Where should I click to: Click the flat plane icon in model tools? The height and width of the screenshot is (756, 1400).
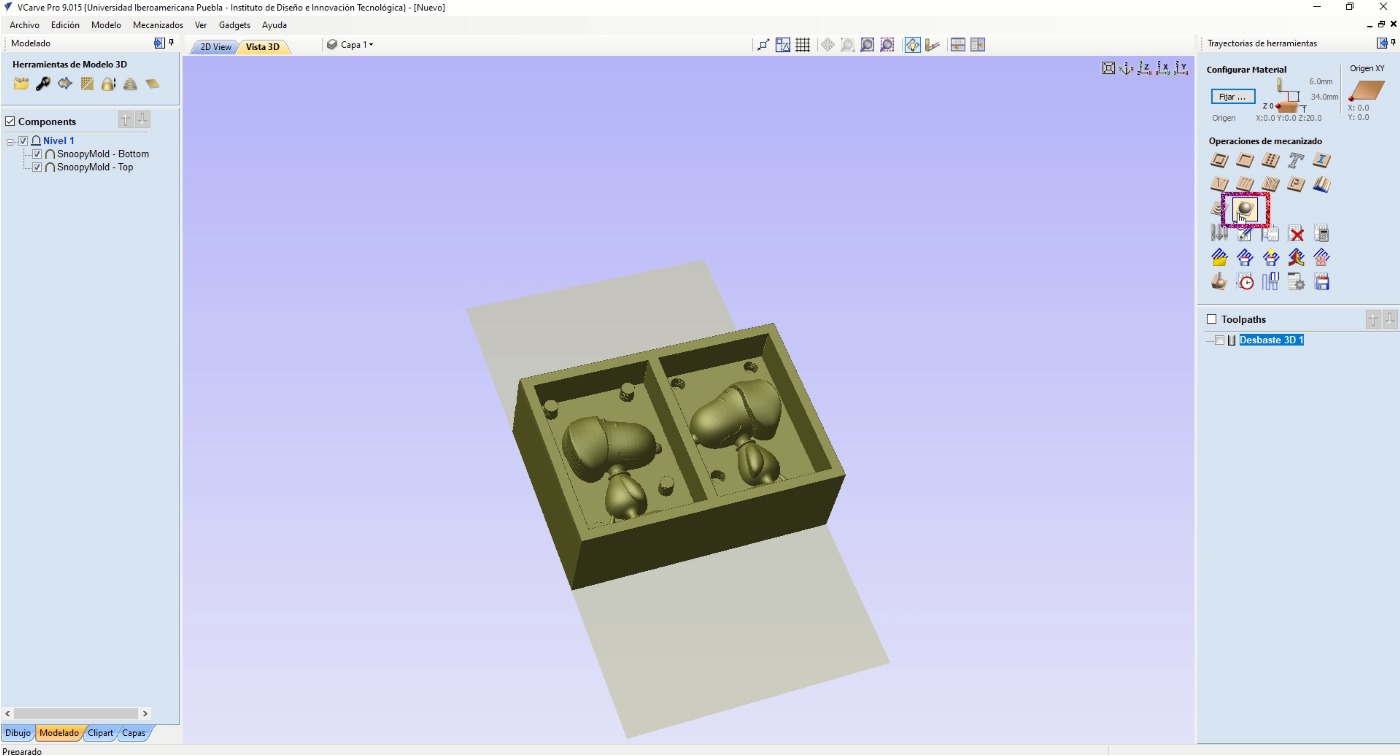[x=152, y=84]
